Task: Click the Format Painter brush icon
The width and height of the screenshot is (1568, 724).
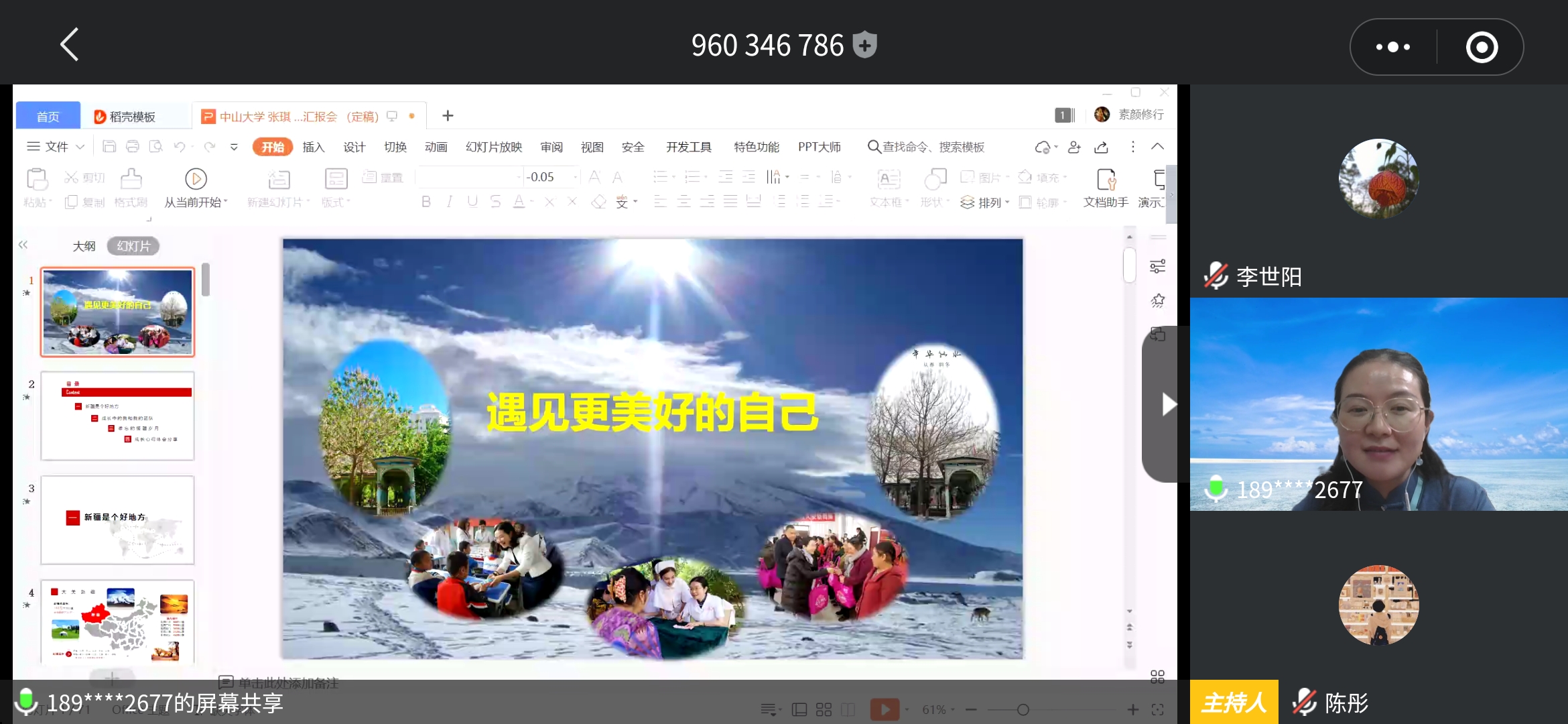Action: pos(131,179)
